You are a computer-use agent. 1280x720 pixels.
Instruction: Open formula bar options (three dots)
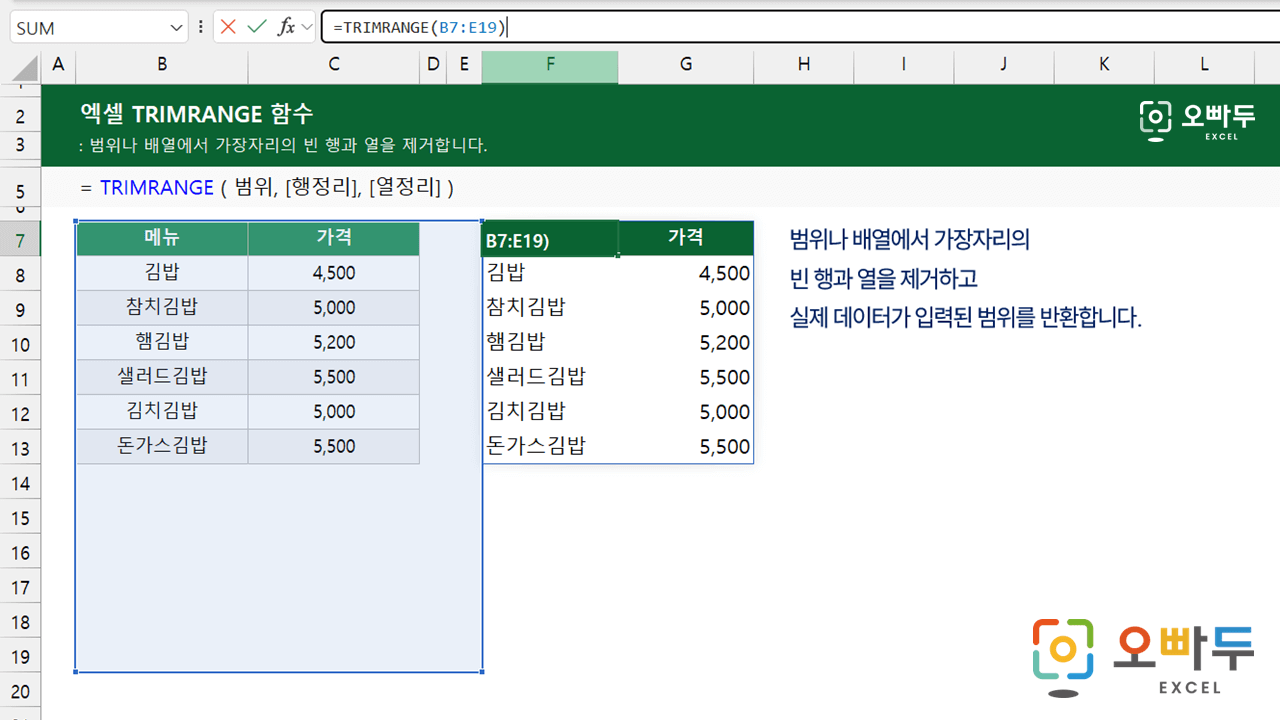tap(201, 27)
